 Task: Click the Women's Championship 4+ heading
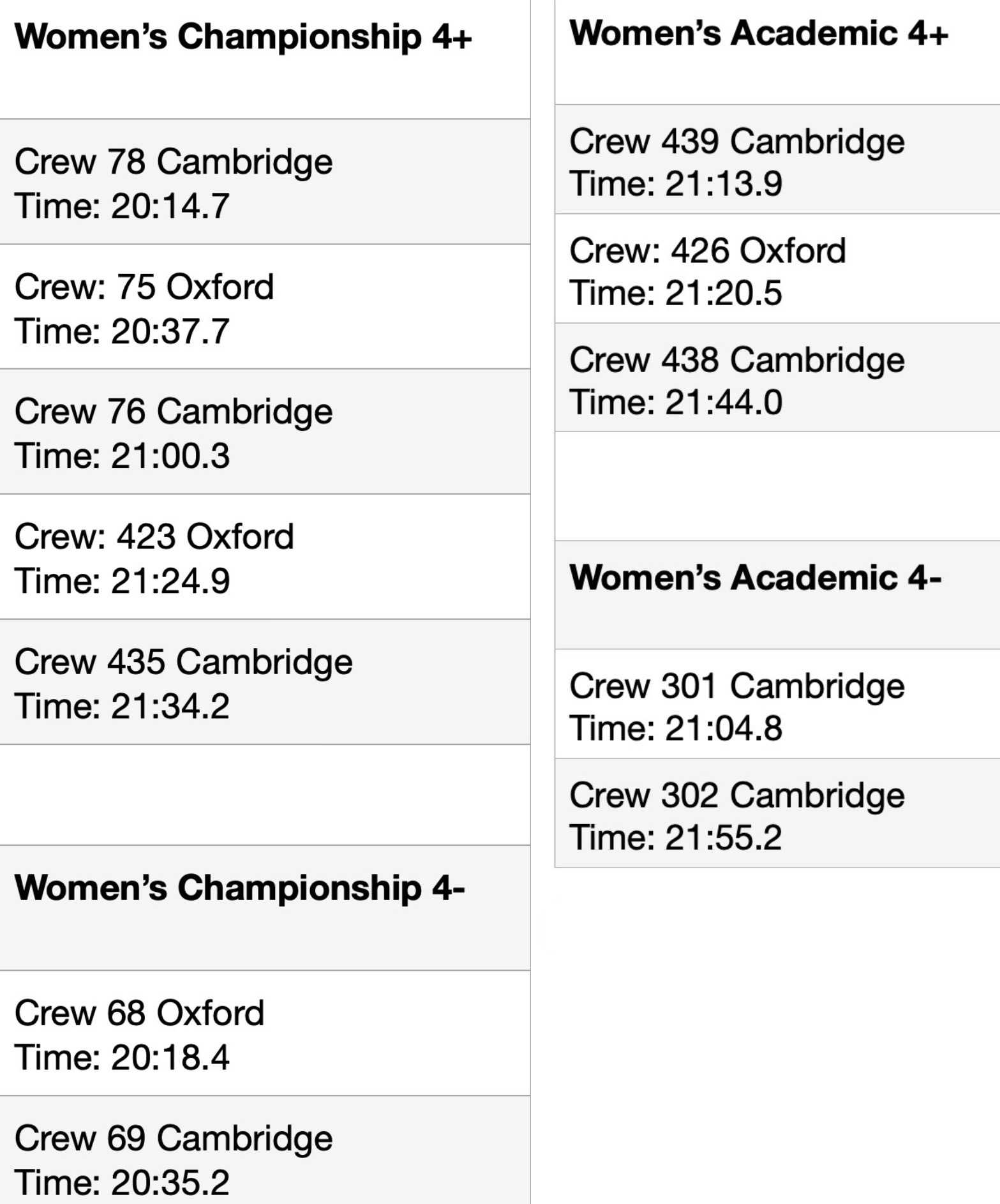point(243,37)
